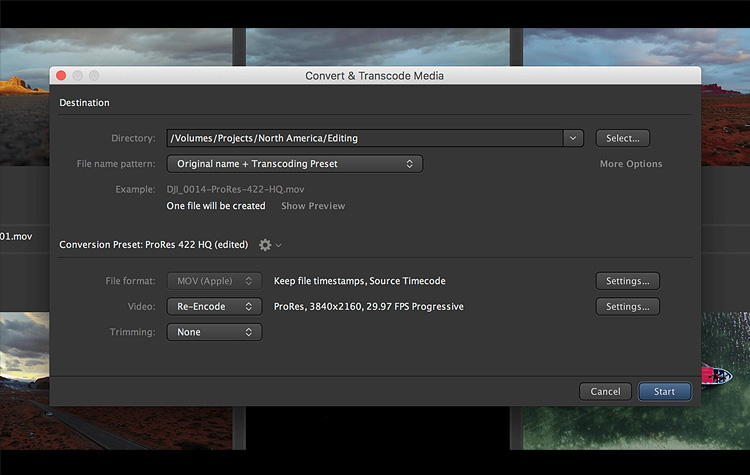750x475 pixels.
Task: Select the boat aerial thumbnail behind the dialog
Action: coord(725,380)
